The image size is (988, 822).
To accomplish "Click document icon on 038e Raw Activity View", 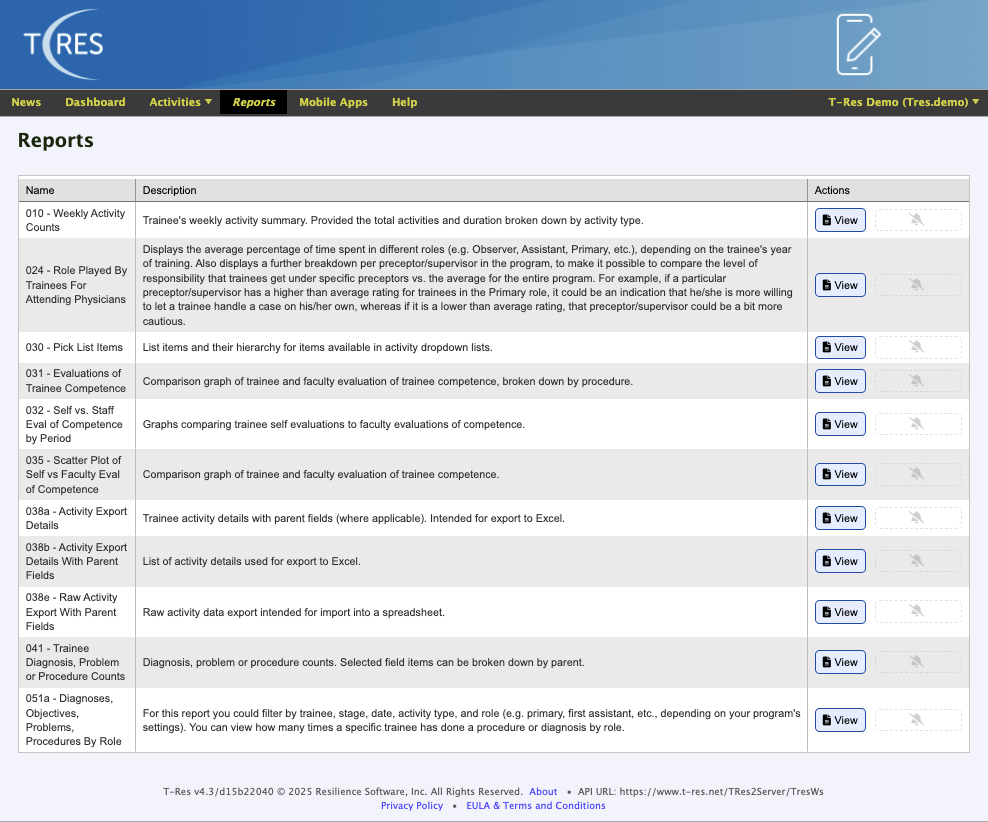I will click(826, 612).
